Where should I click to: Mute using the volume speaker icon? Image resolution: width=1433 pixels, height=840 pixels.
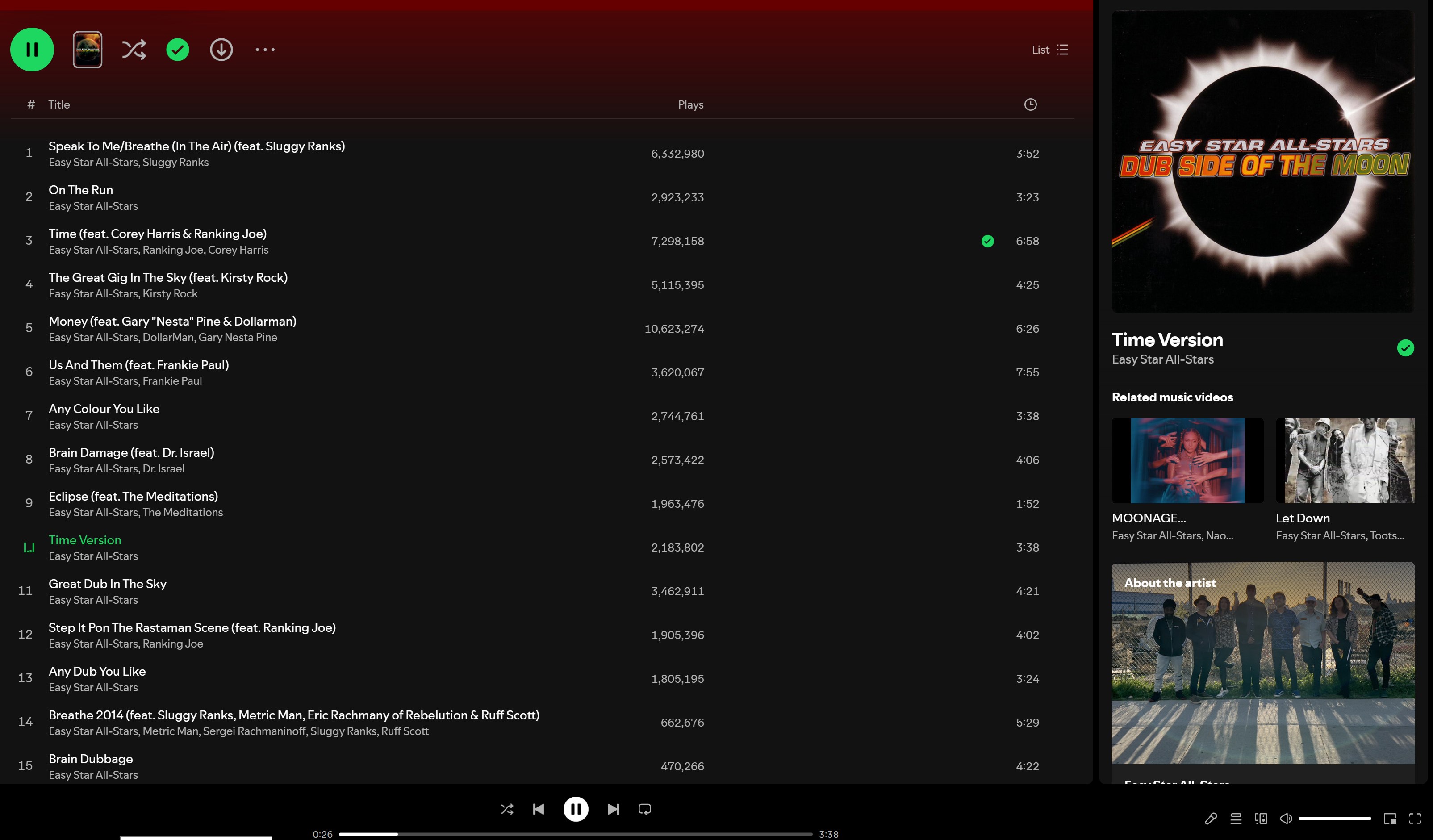coord(1285,819)
